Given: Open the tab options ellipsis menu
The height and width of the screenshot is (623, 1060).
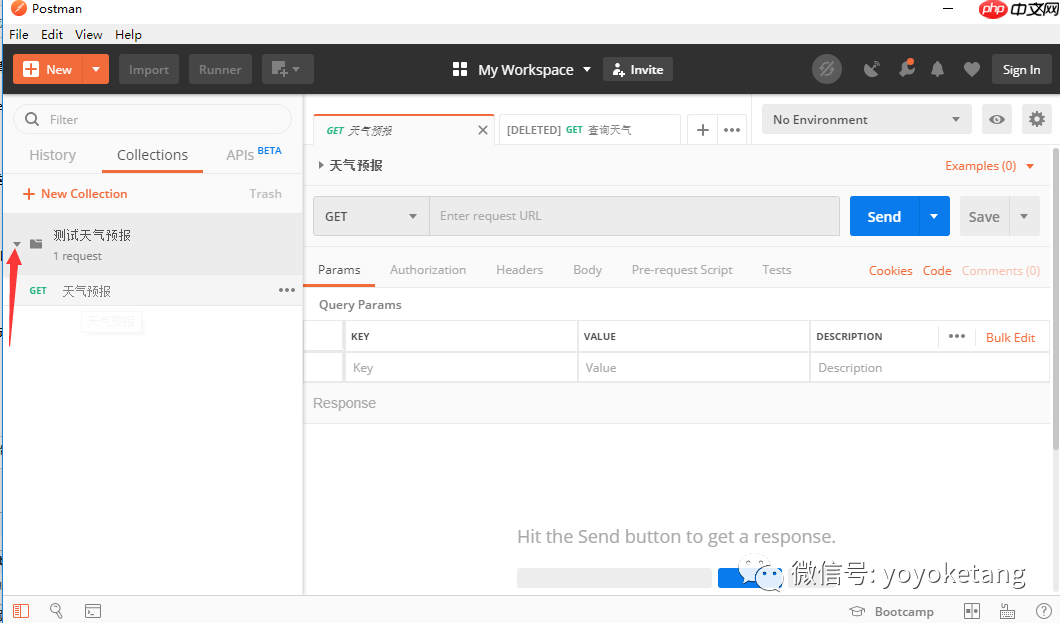Looking at the screenshot, I should (732, 130).
